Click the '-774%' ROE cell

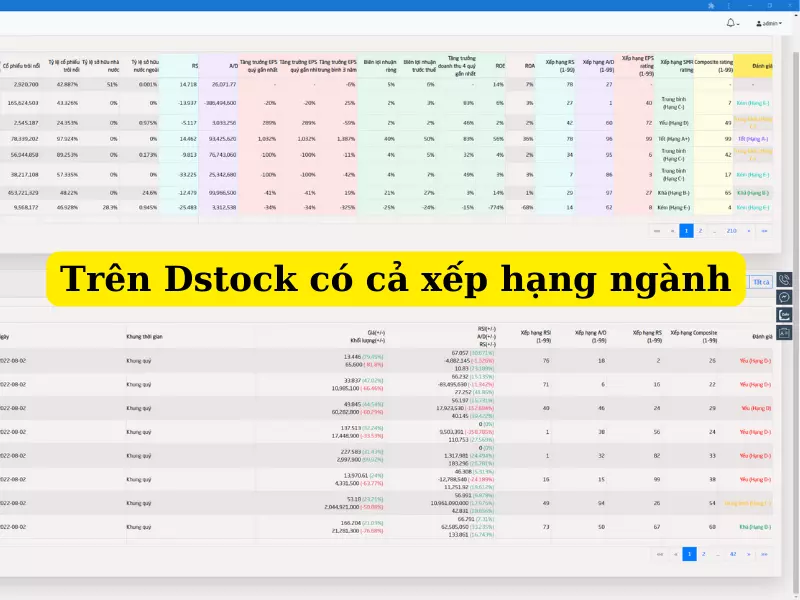point(496,208)
